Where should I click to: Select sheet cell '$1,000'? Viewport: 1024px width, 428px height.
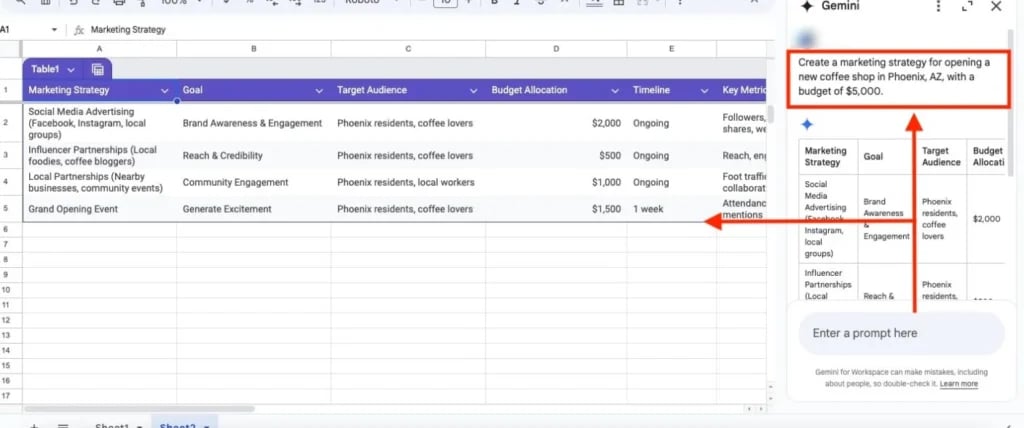(x=556, y=182)
